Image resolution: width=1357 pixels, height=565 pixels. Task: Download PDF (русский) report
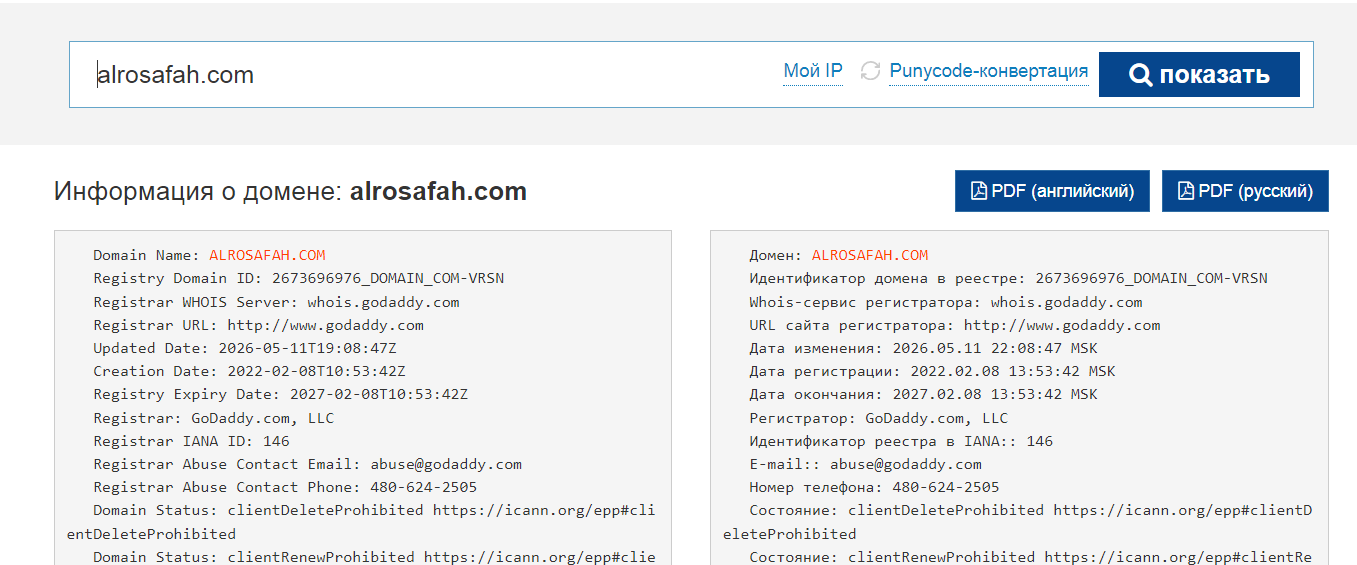(x=1245, y=191)
